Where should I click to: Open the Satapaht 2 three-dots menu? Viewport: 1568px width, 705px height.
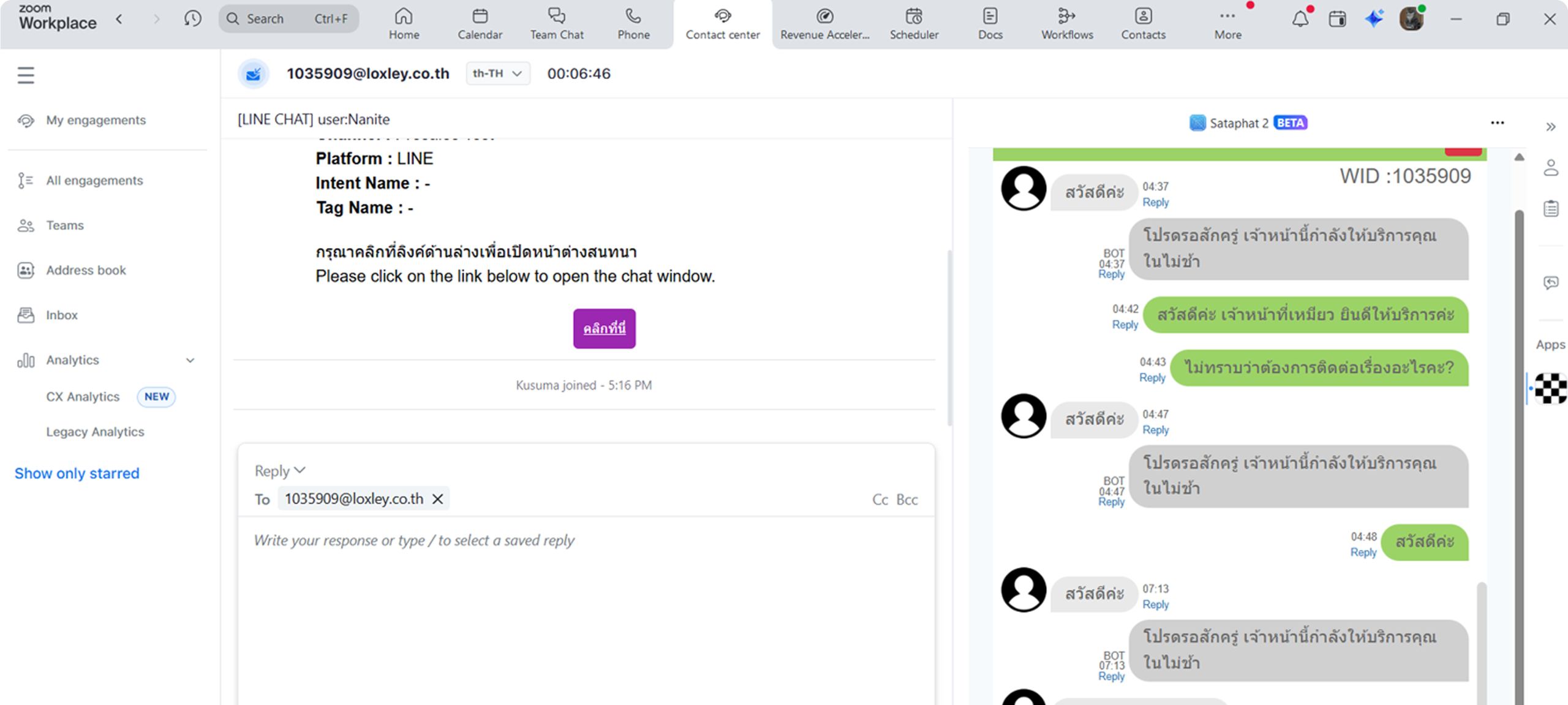click(x=1497, y=123)
